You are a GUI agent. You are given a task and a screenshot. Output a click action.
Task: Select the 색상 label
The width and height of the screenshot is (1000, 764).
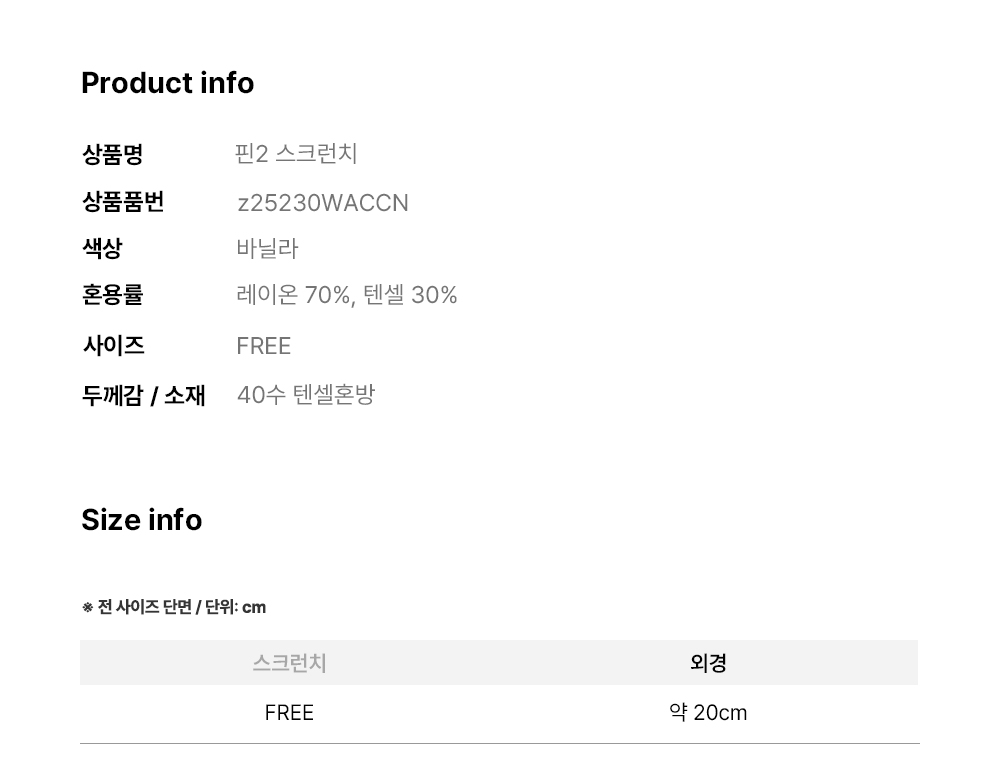102,248
